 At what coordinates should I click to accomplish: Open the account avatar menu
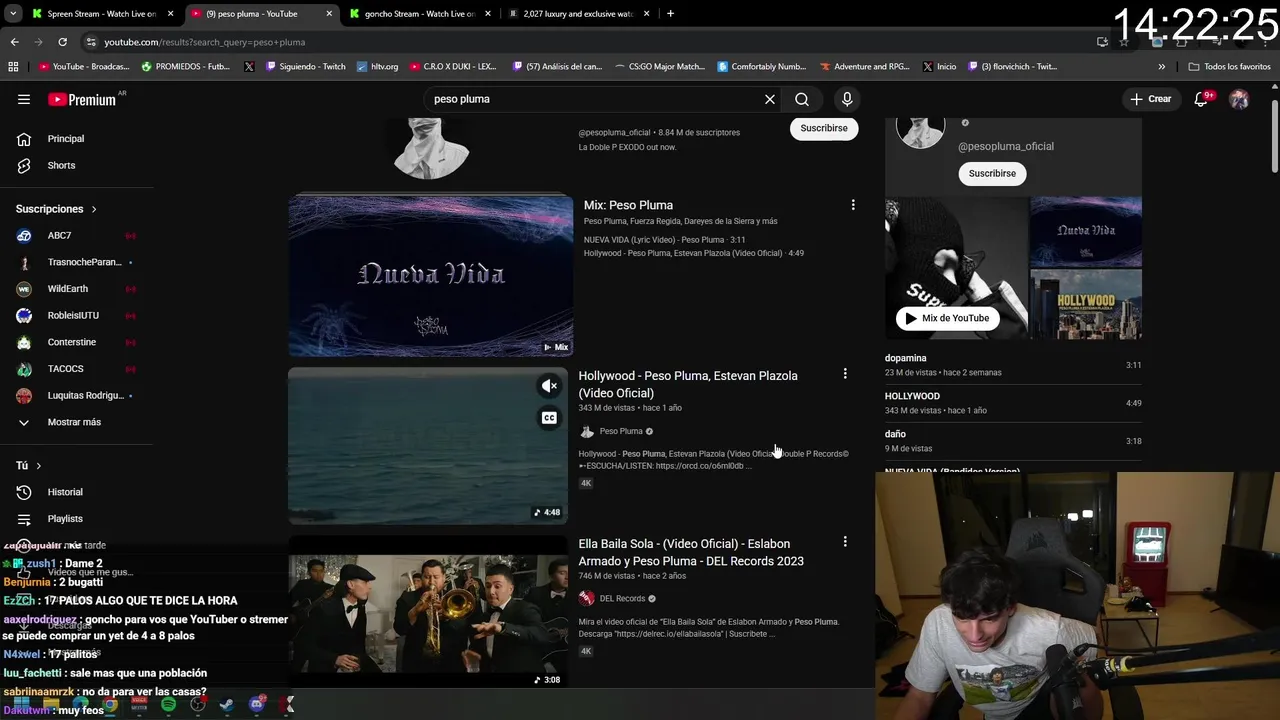click(x=1239, y=99)
